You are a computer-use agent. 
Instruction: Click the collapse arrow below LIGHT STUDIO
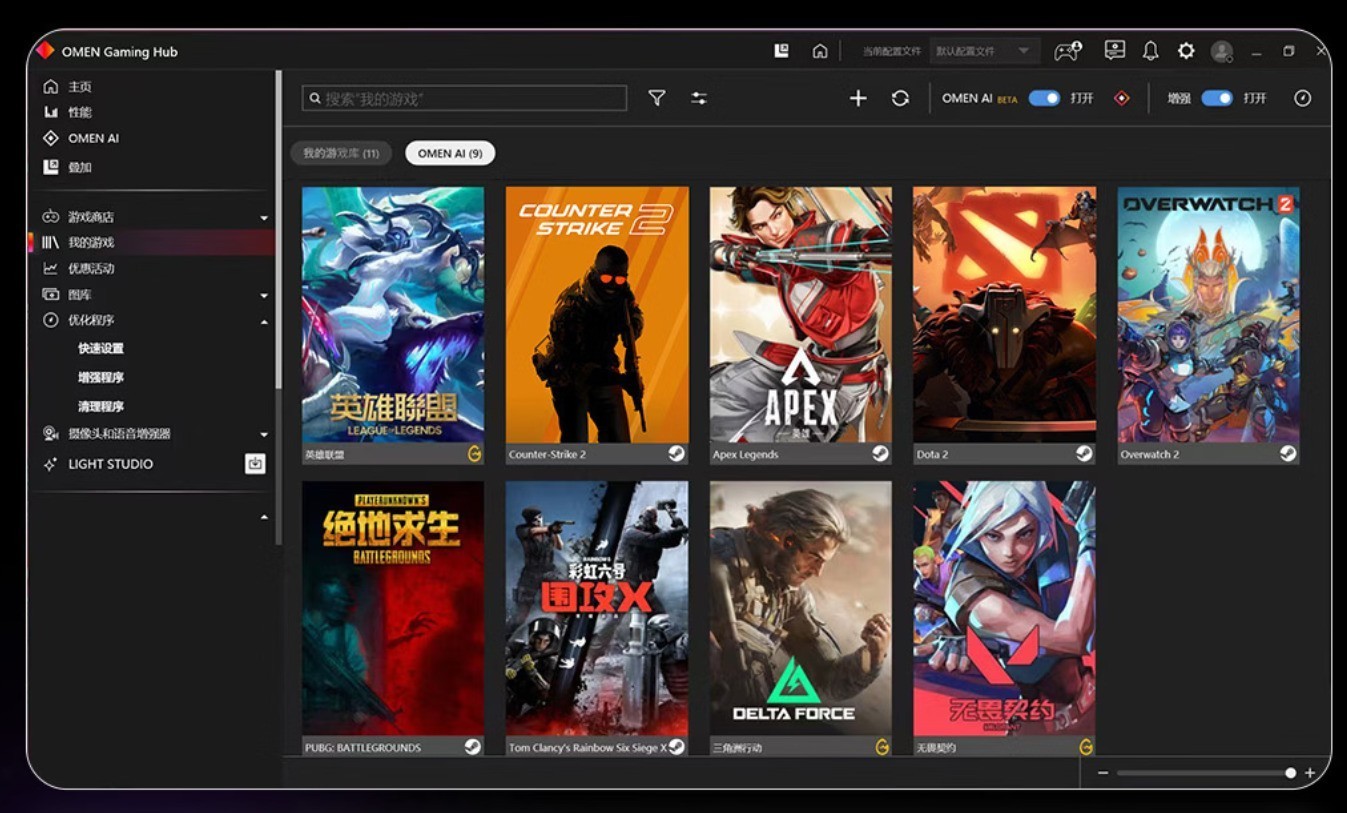(264, 517)
